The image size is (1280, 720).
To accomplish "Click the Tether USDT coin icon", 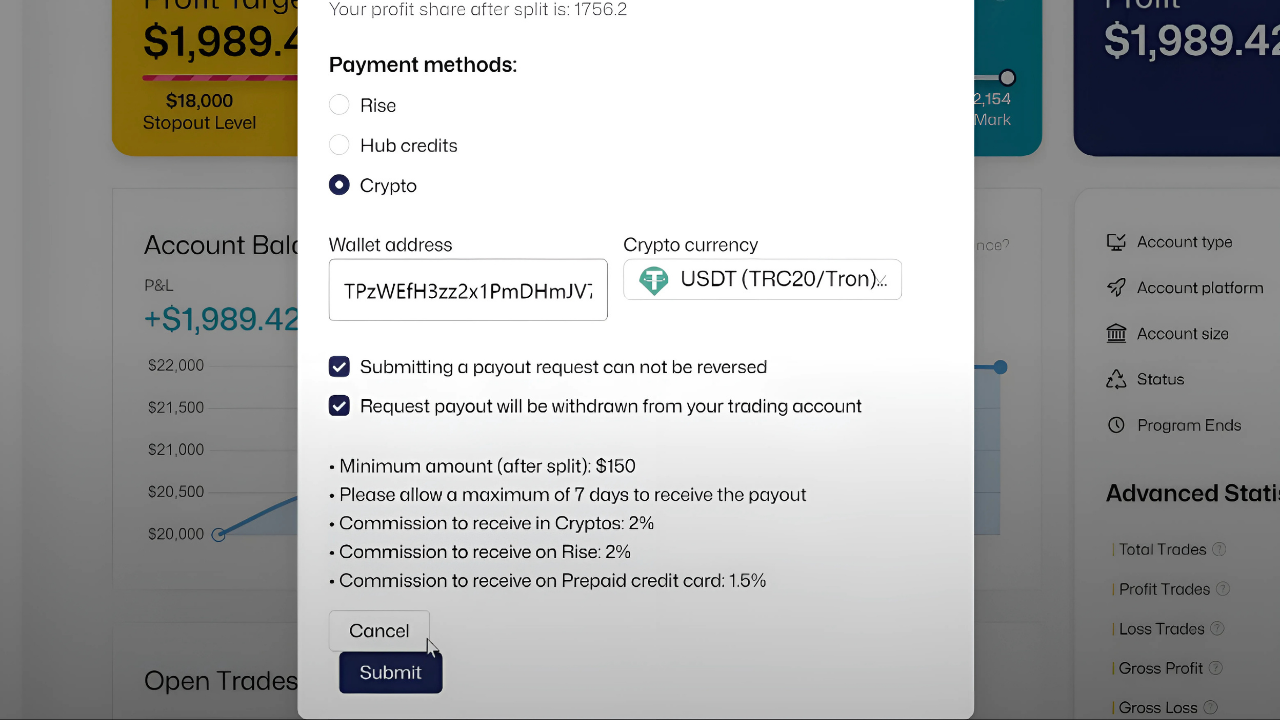I will pyautogui.click(x=654, y=280).
